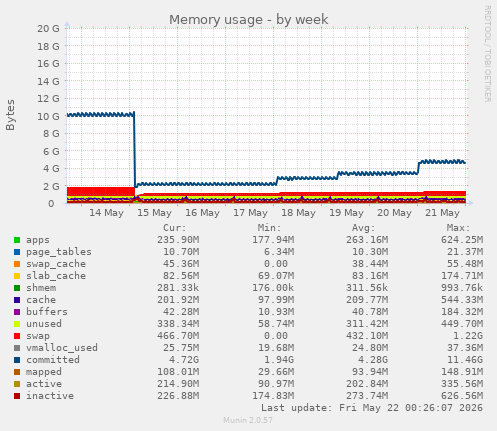Click the swap red color swatch

[x=17, y=336]
